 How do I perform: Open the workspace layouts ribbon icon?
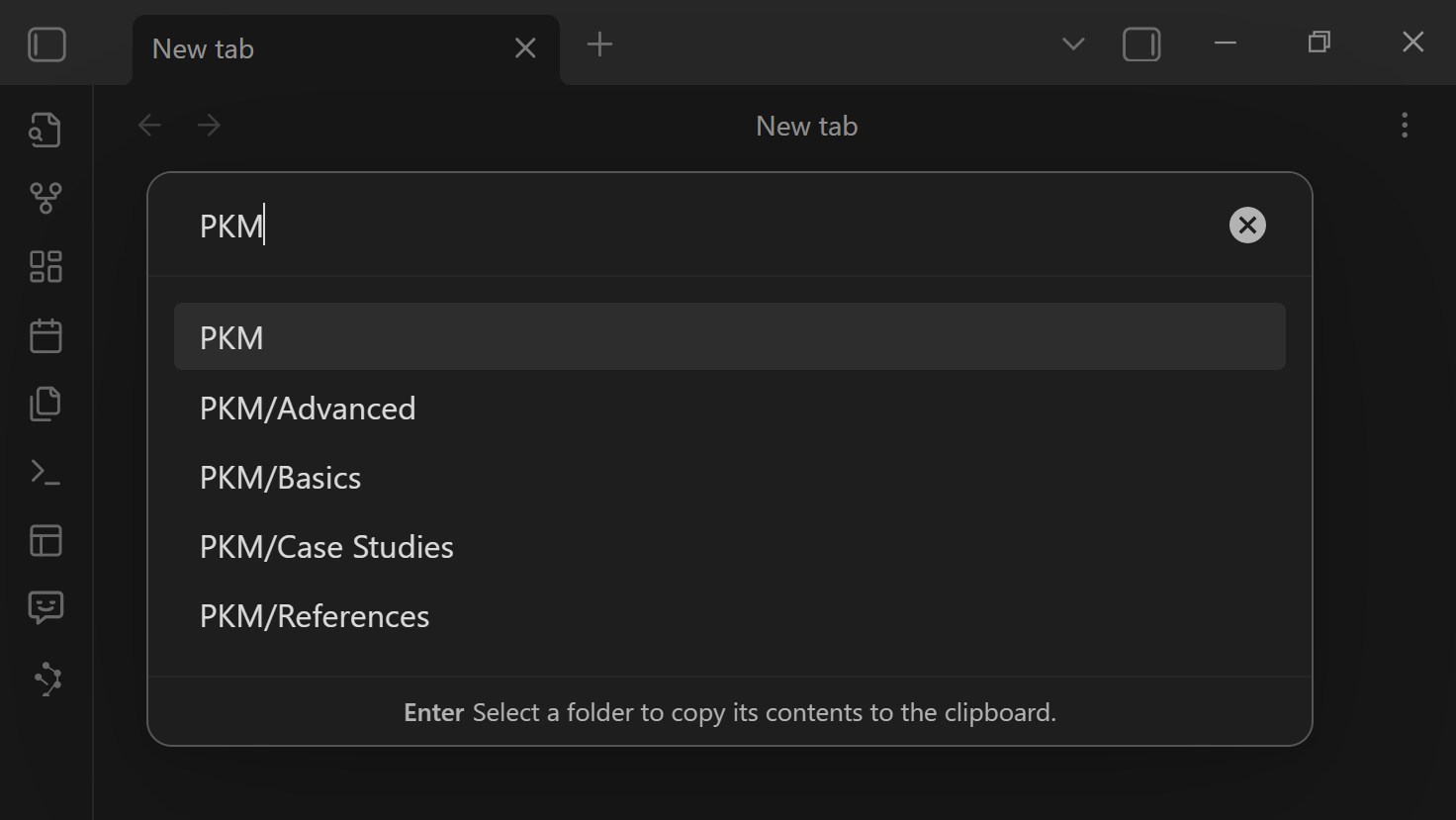pyautogui.click(x=45, y=540)
